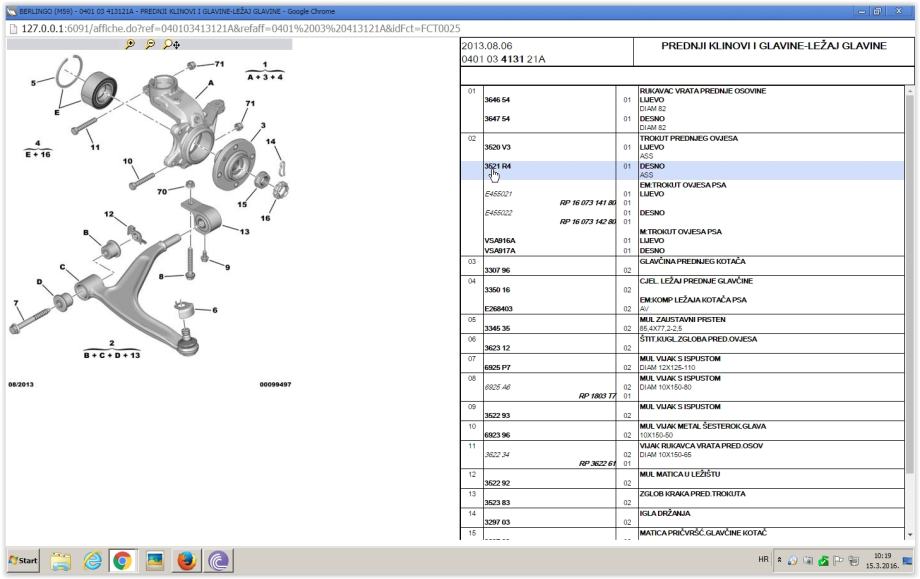Select part number 3307 96
Image resolution: width=920 pixels, height=579 pixels.
click(x=497, y=270)
